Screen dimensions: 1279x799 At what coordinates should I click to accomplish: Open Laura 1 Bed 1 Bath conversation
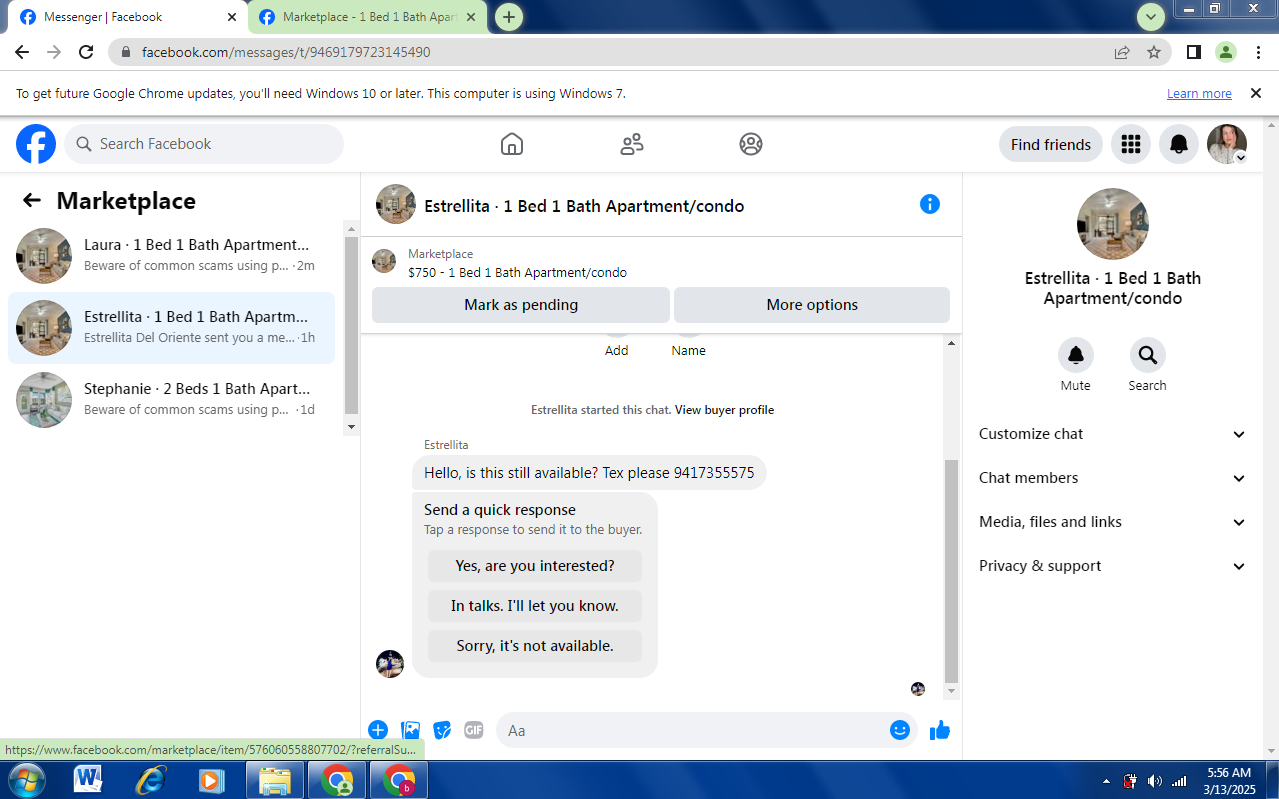(172, 255)
